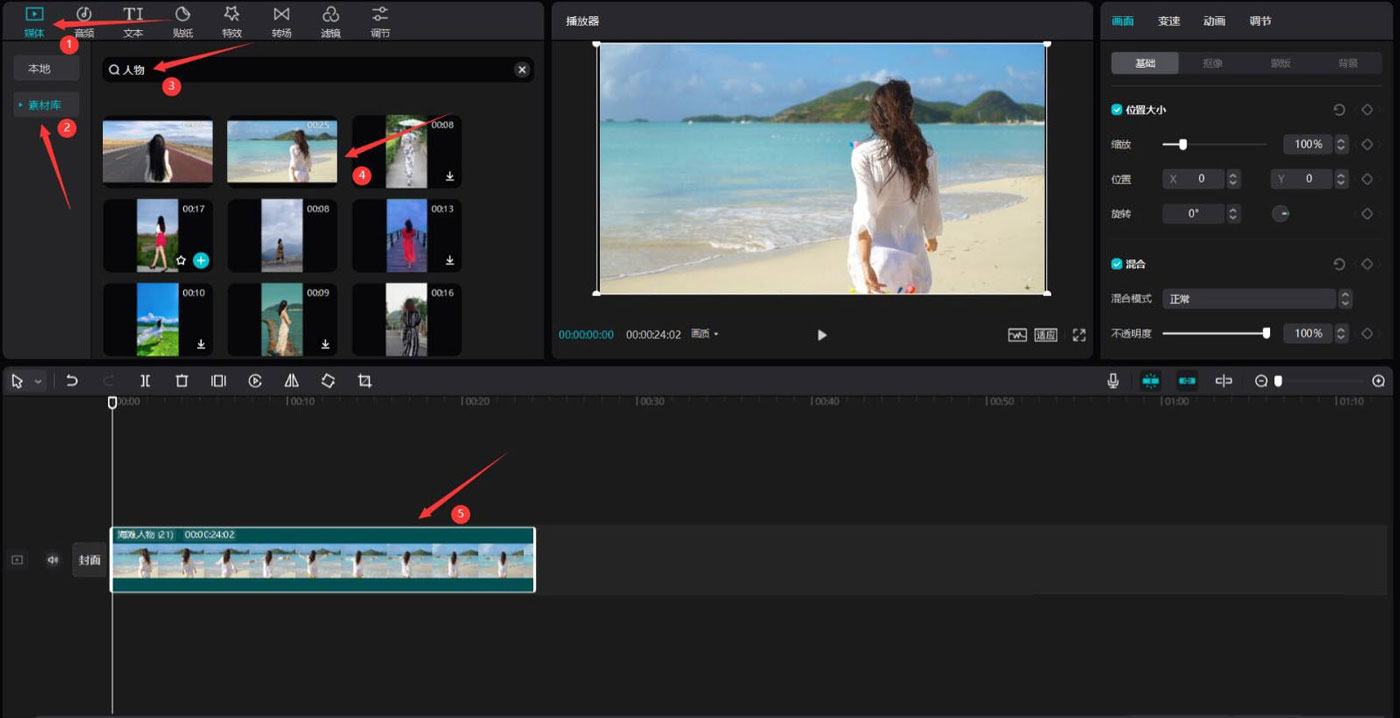Click the split clip tool in timeline toolbar

pos(145,381)
